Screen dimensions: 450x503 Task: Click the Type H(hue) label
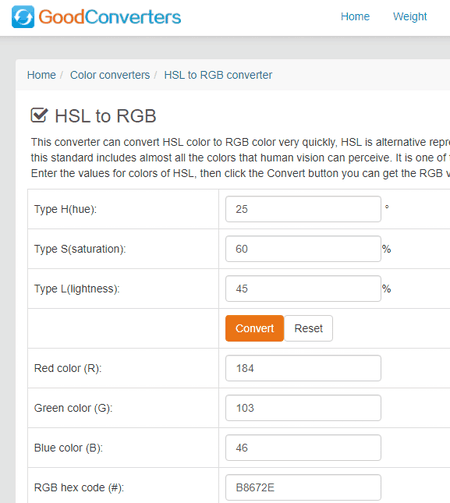pyautogui.click(x=65, y=209)
